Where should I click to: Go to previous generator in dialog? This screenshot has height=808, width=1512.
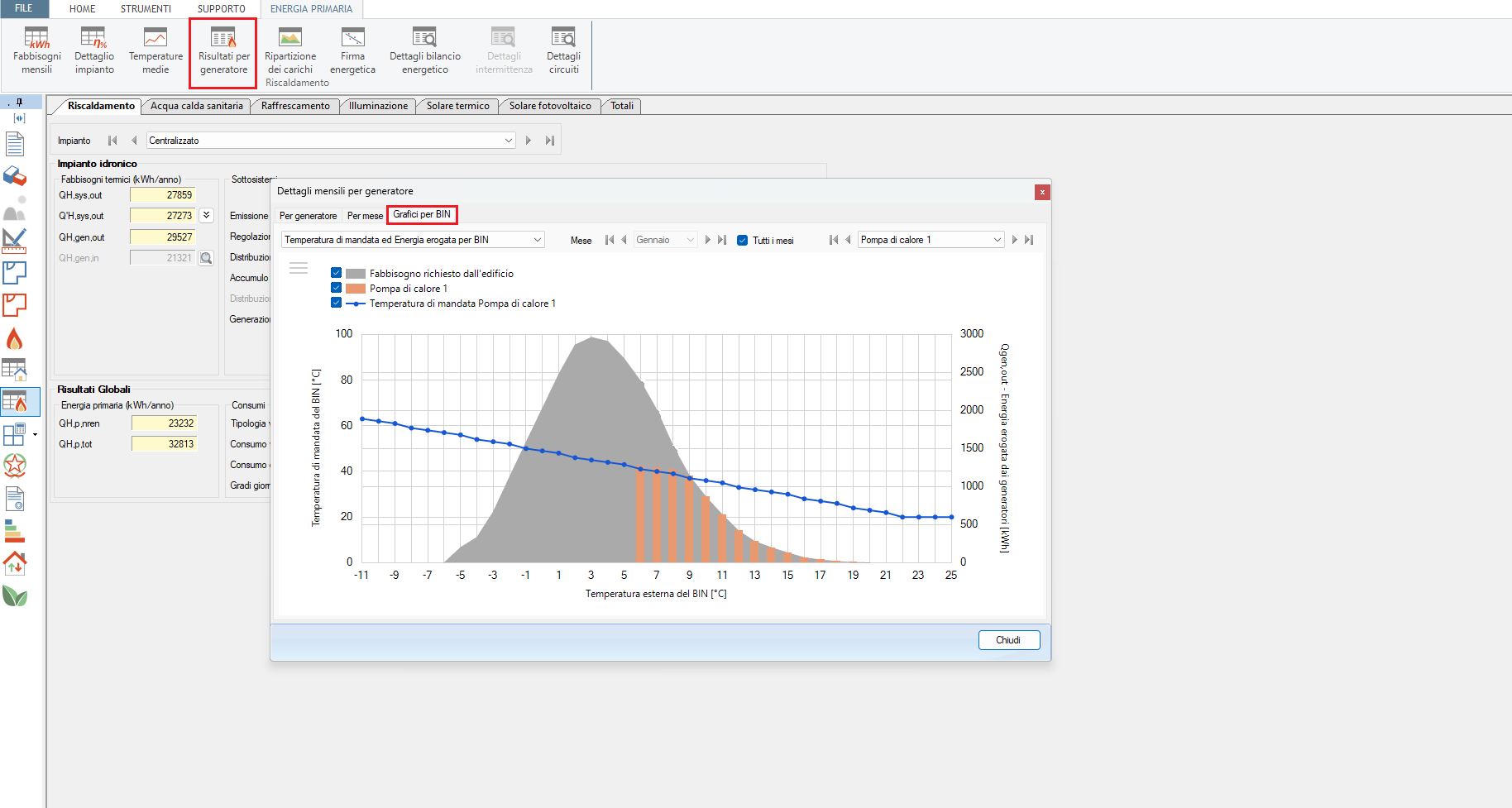point(848,240)
